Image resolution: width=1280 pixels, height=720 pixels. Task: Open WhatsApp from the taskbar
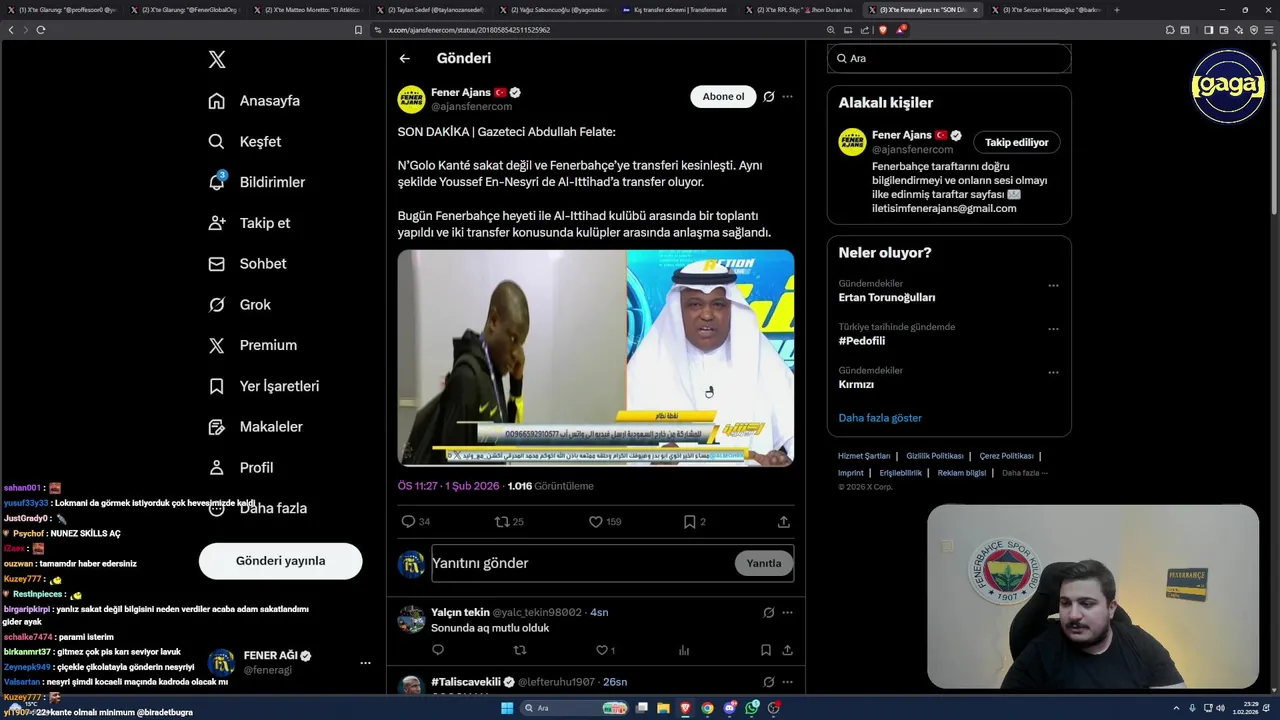click(752, 708)
